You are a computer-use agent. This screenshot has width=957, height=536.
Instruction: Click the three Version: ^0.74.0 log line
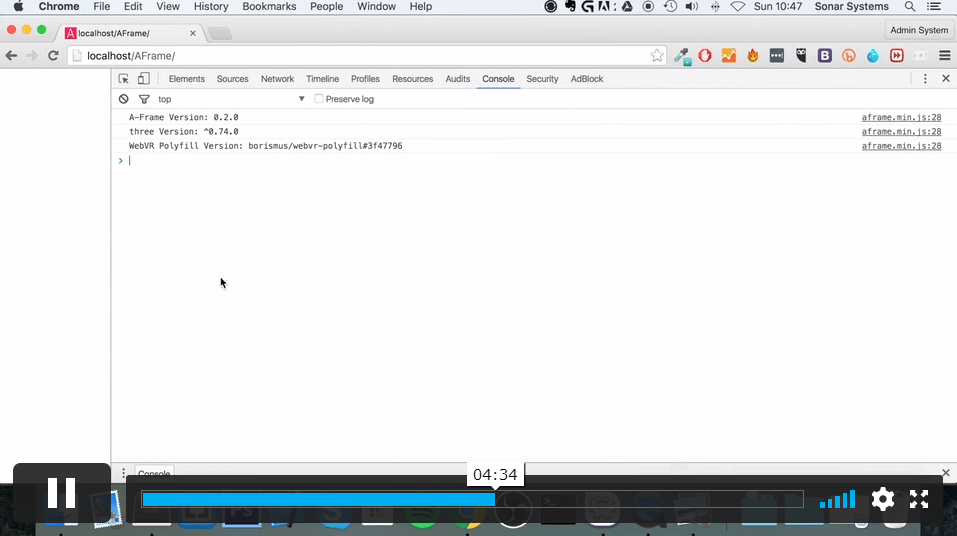[184, 131]
